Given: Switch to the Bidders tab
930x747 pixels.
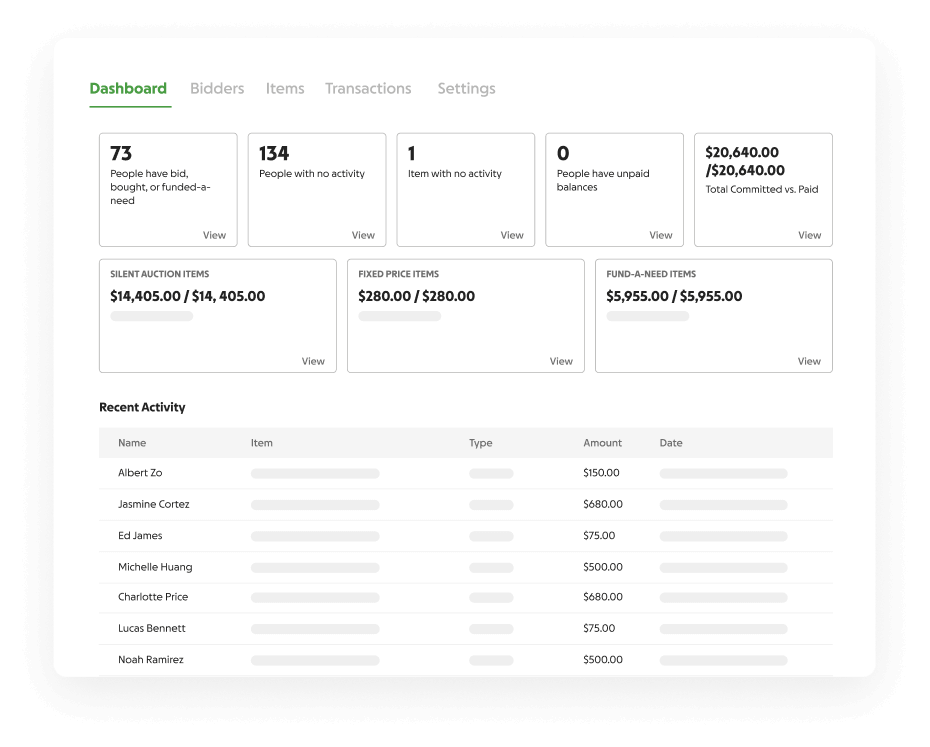Looking at the screenshot, I should (x=217, y=88).
